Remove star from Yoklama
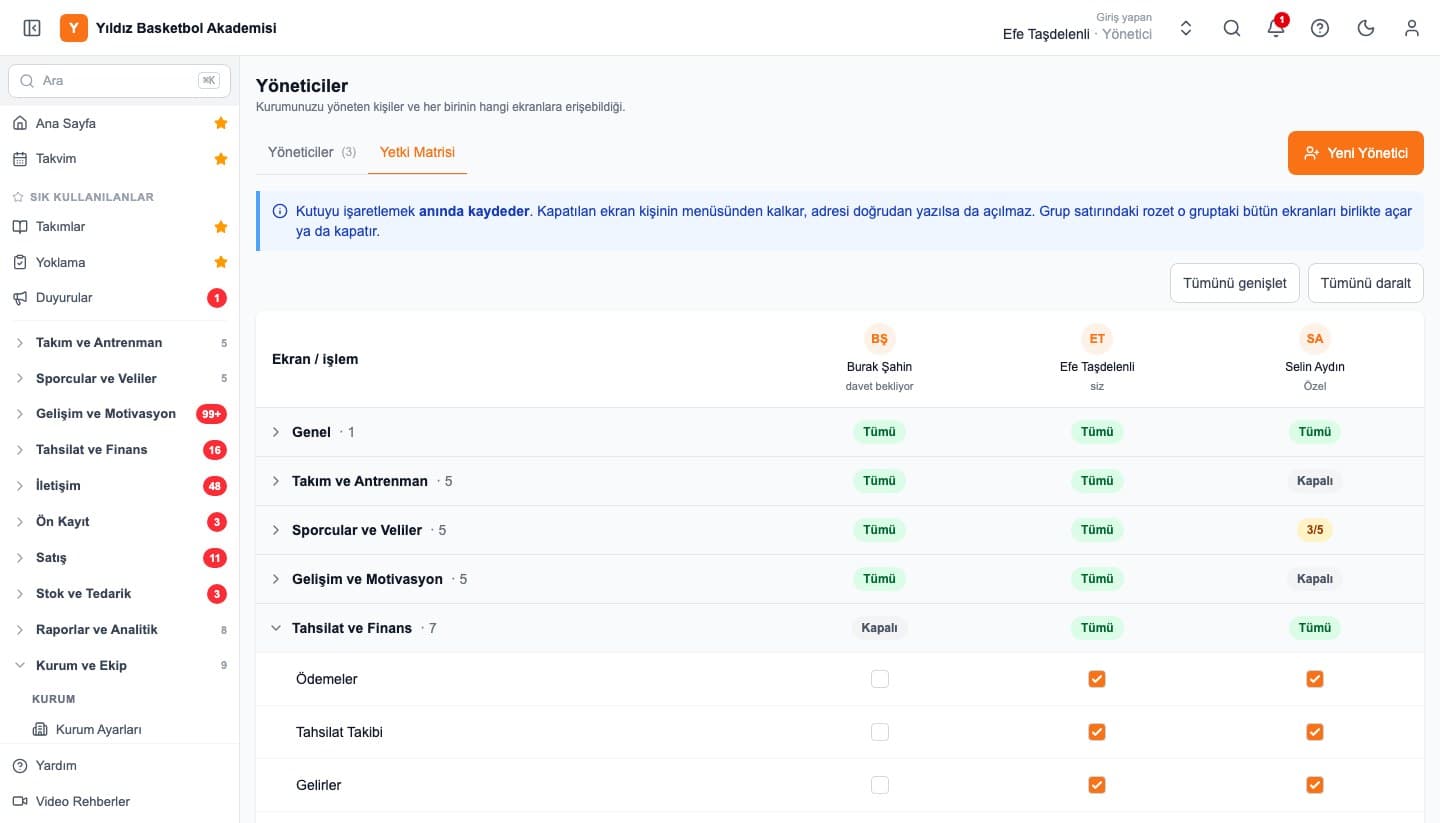 (221, 263)
